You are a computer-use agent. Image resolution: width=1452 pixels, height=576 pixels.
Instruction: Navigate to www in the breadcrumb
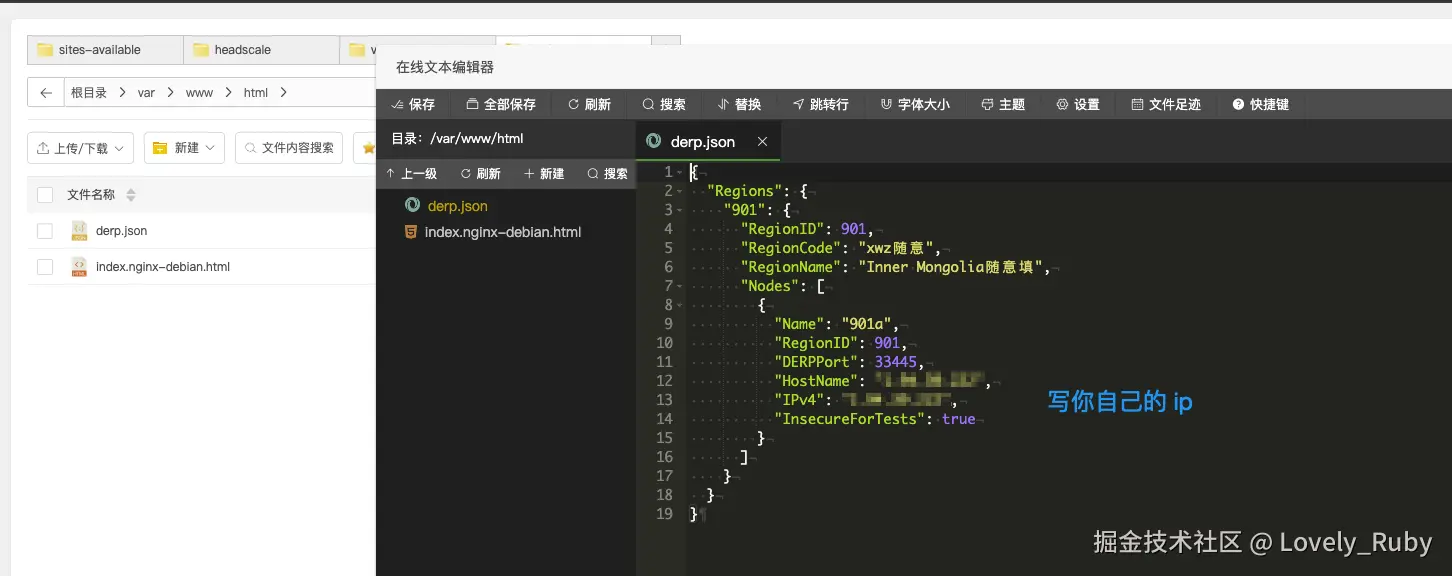[x=199, y=92]
